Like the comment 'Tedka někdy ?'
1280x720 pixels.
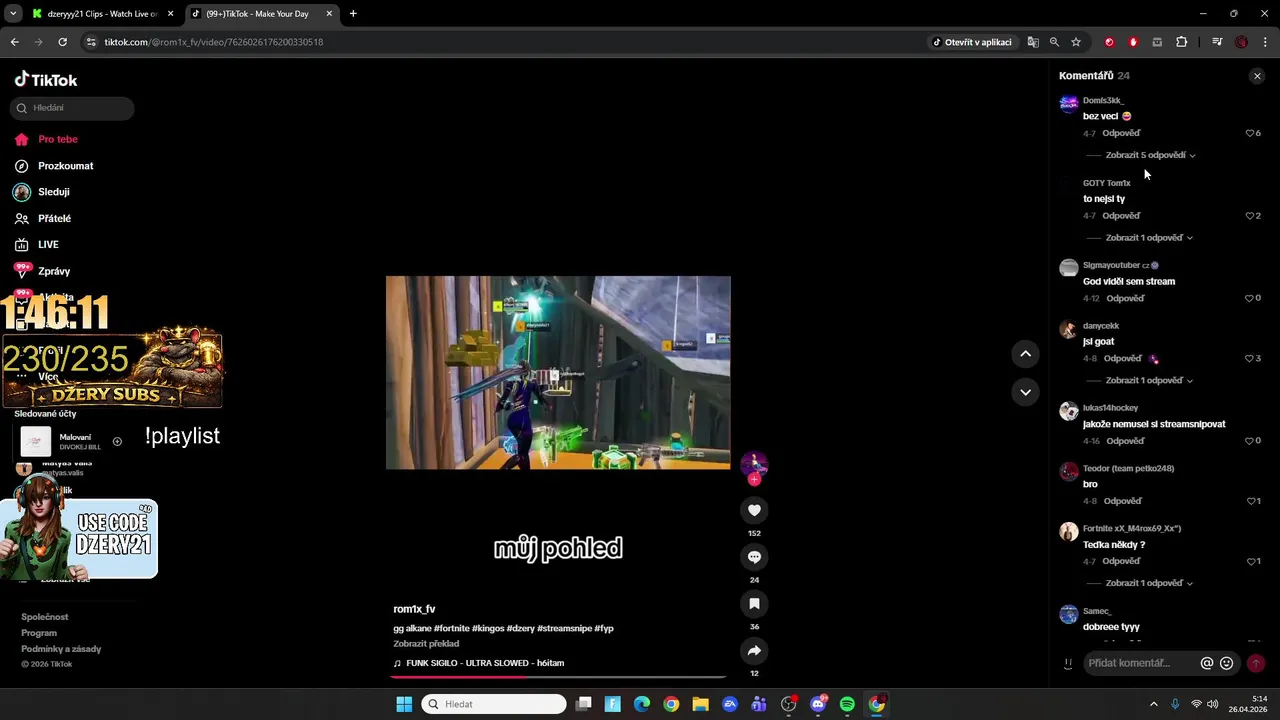pyautogui.click(x=1251, y=561)
